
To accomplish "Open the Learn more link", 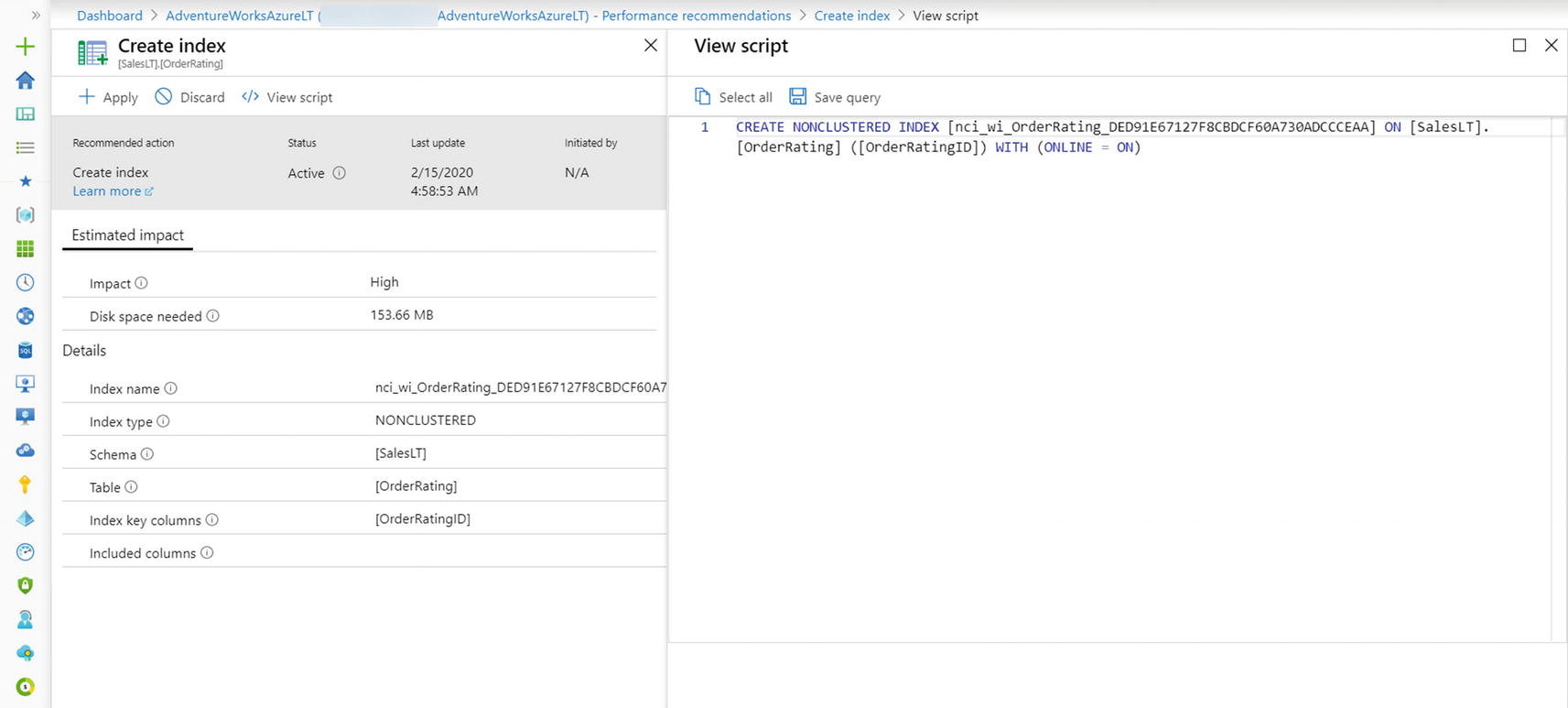I will pyautogui.click(x=113, y=191).
